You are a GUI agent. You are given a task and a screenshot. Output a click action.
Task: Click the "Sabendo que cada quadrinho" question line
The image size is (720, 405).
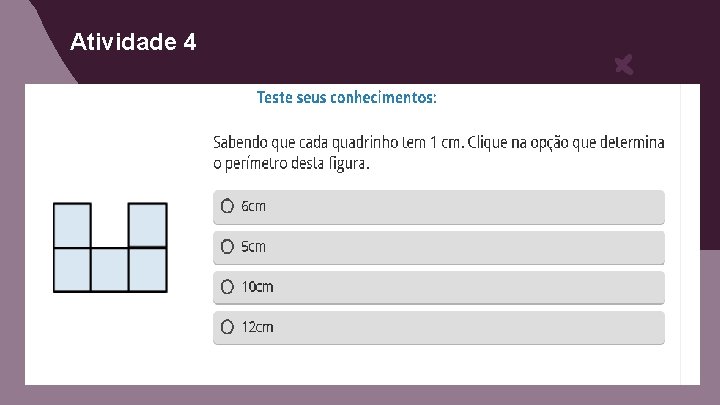point(438,143)
